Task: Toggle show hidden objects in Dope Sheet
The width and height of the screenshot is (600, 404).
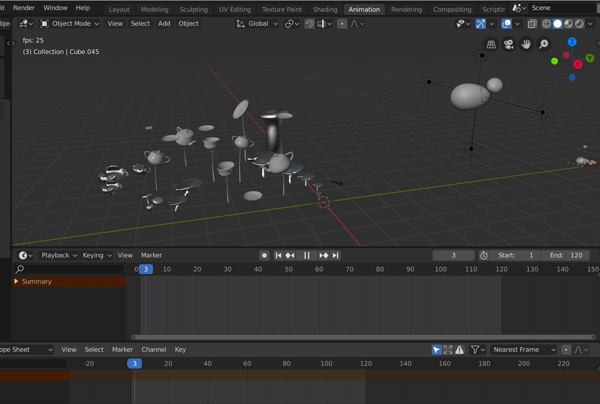Action: [x=448, y=350]
